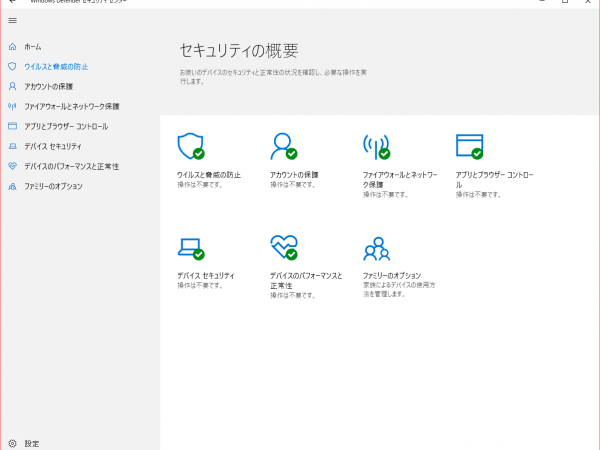Image resolution: width=600 pixels, height=450 pixels.
Task: Click the family tile description text
Action: (x=399, y=290)
